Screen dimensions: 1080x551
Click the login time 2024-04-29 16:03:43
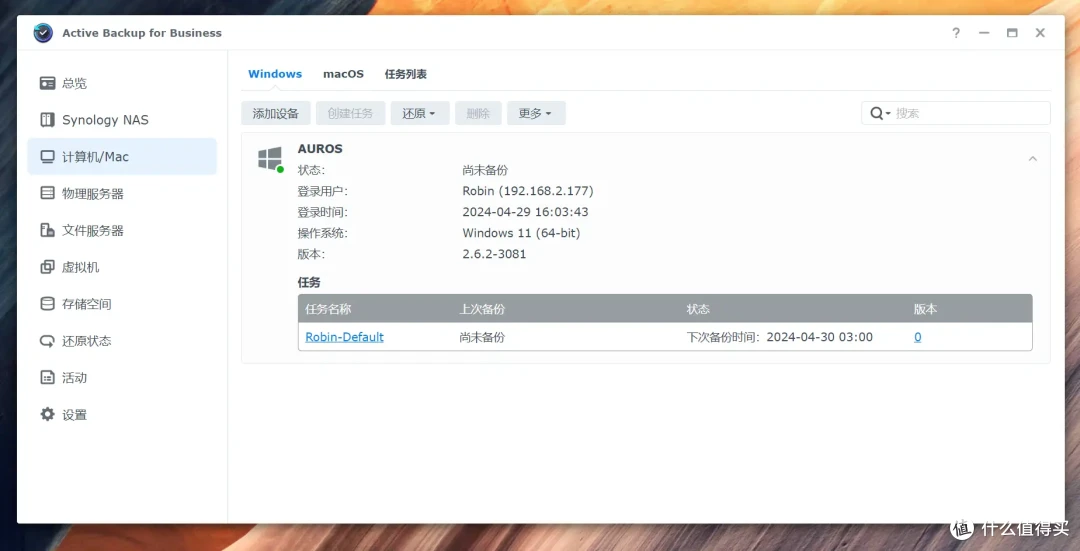coord(525,212)
